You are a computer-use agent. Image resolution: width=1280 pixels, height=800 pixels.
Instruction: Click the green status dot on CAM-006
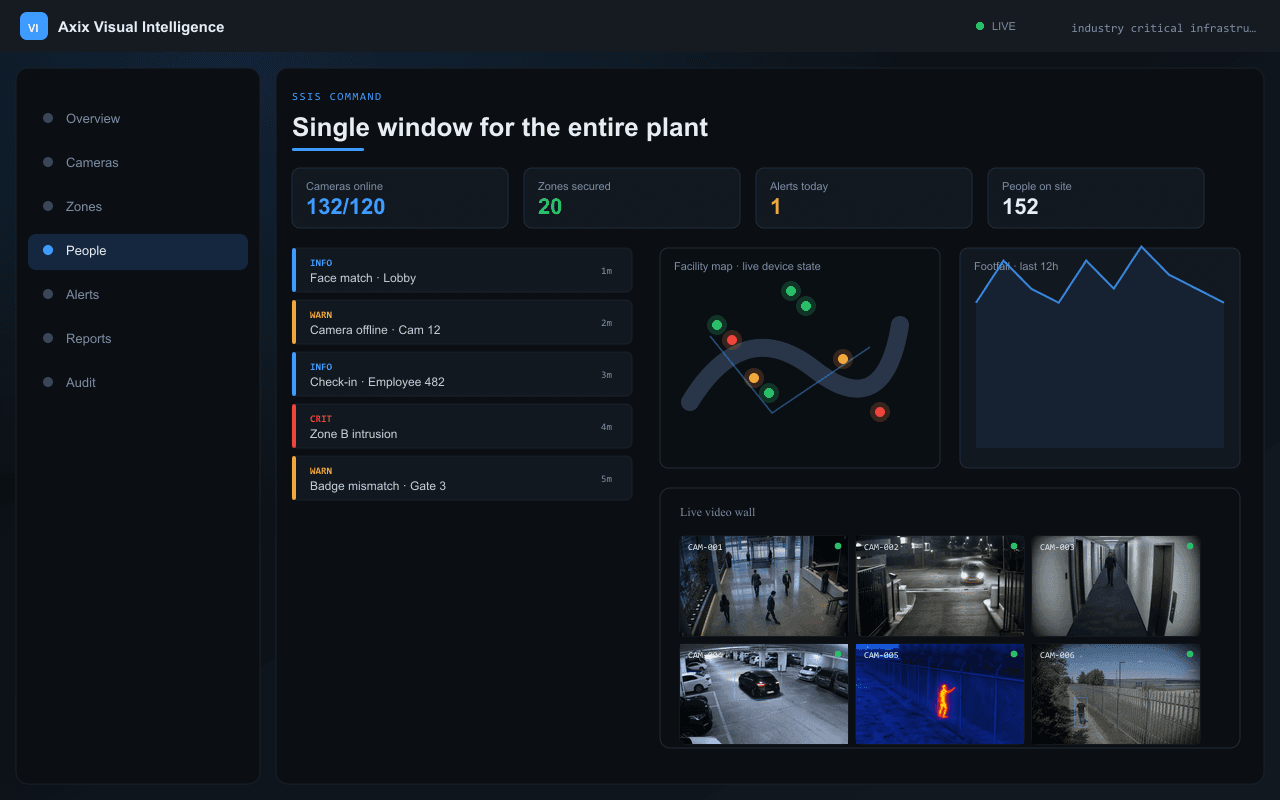click(1190, 654)
